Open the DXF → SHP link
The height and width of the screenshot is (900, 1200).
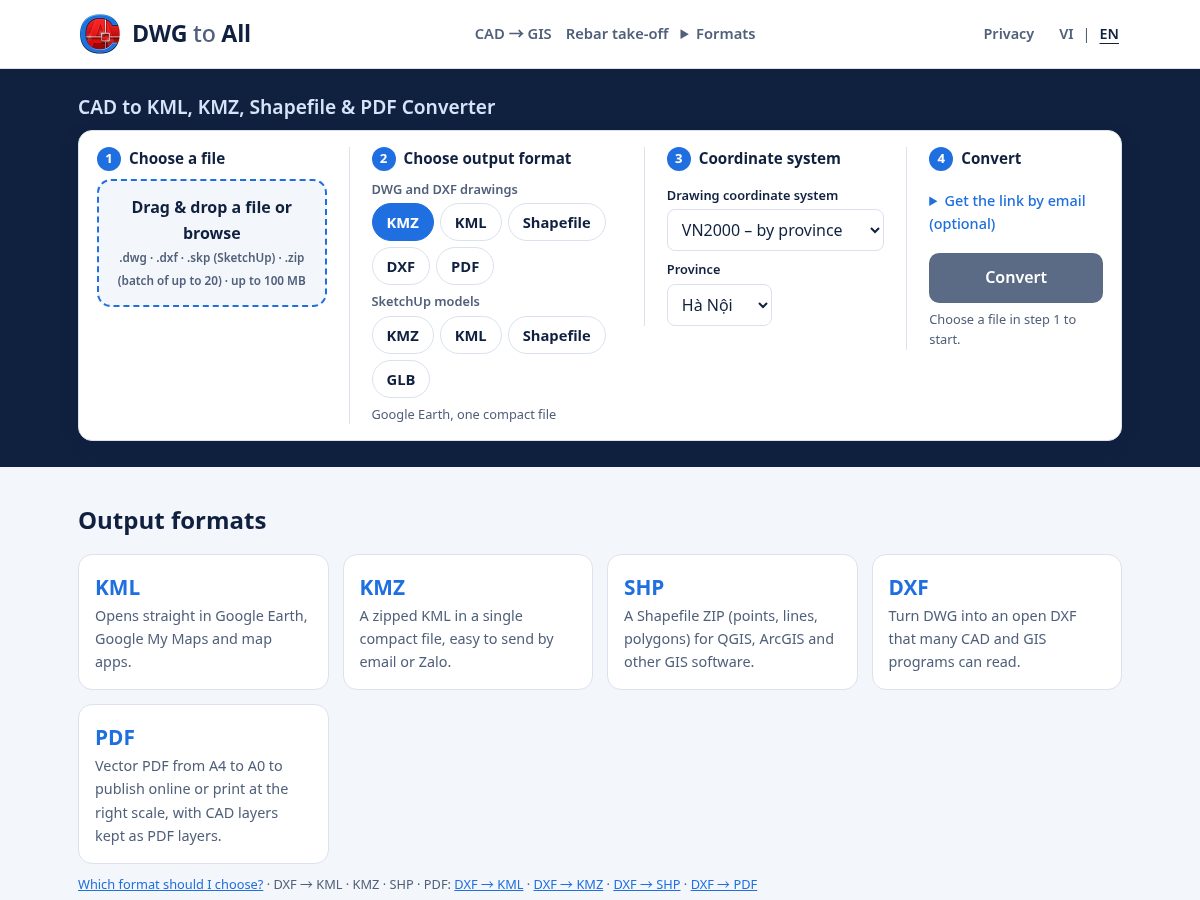click(647, 884)
